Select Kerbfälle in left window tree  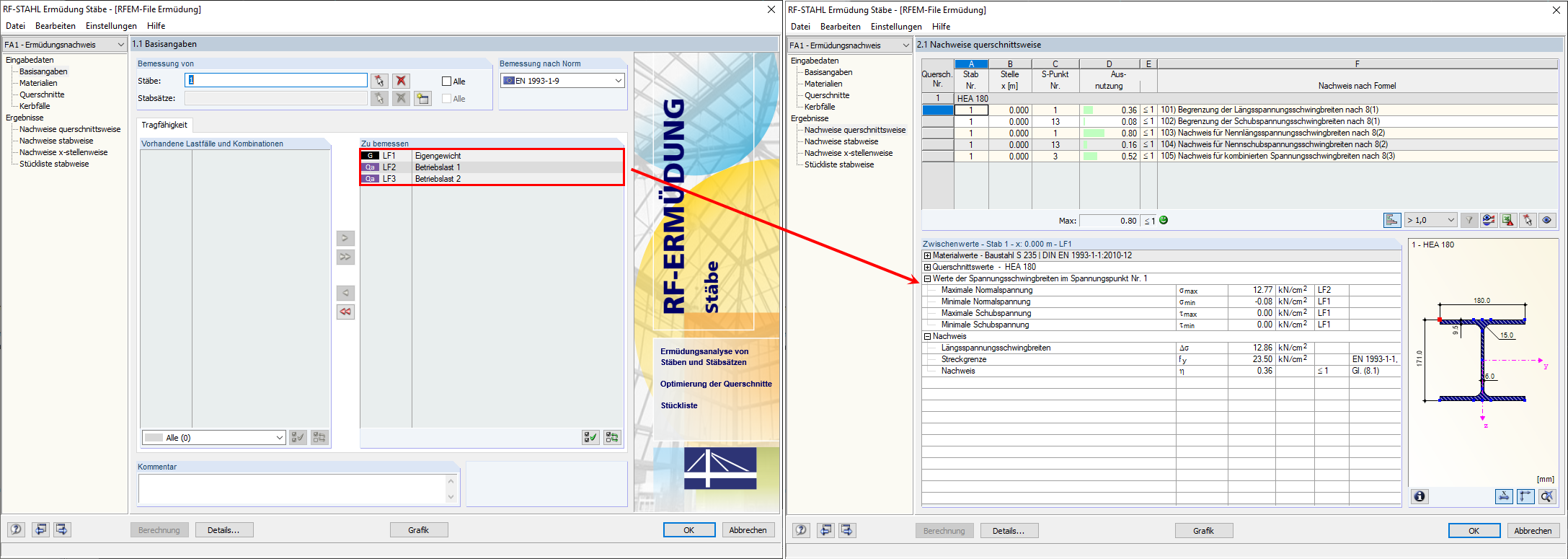35,106
